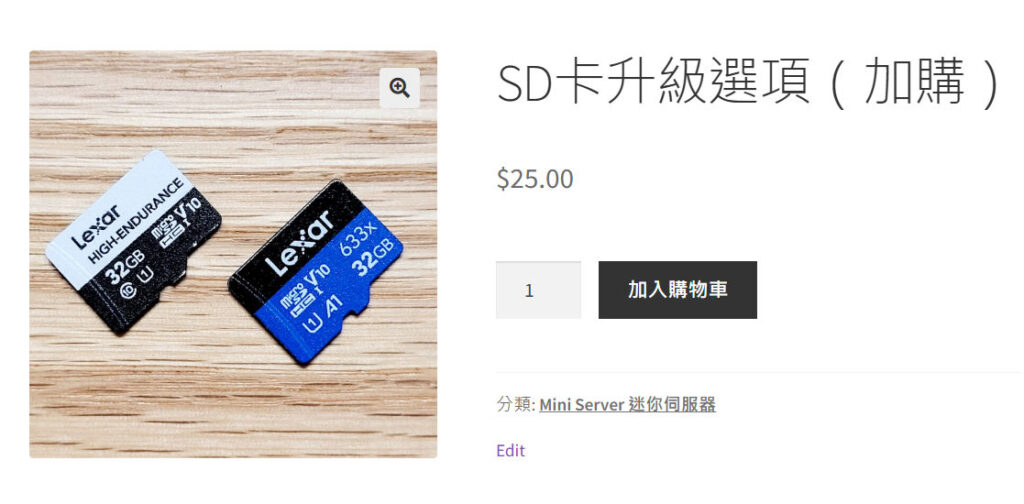Click the microSD HC logo on blue card
1024x504 pixels.
pyautogui.click(x=291, y=298)
